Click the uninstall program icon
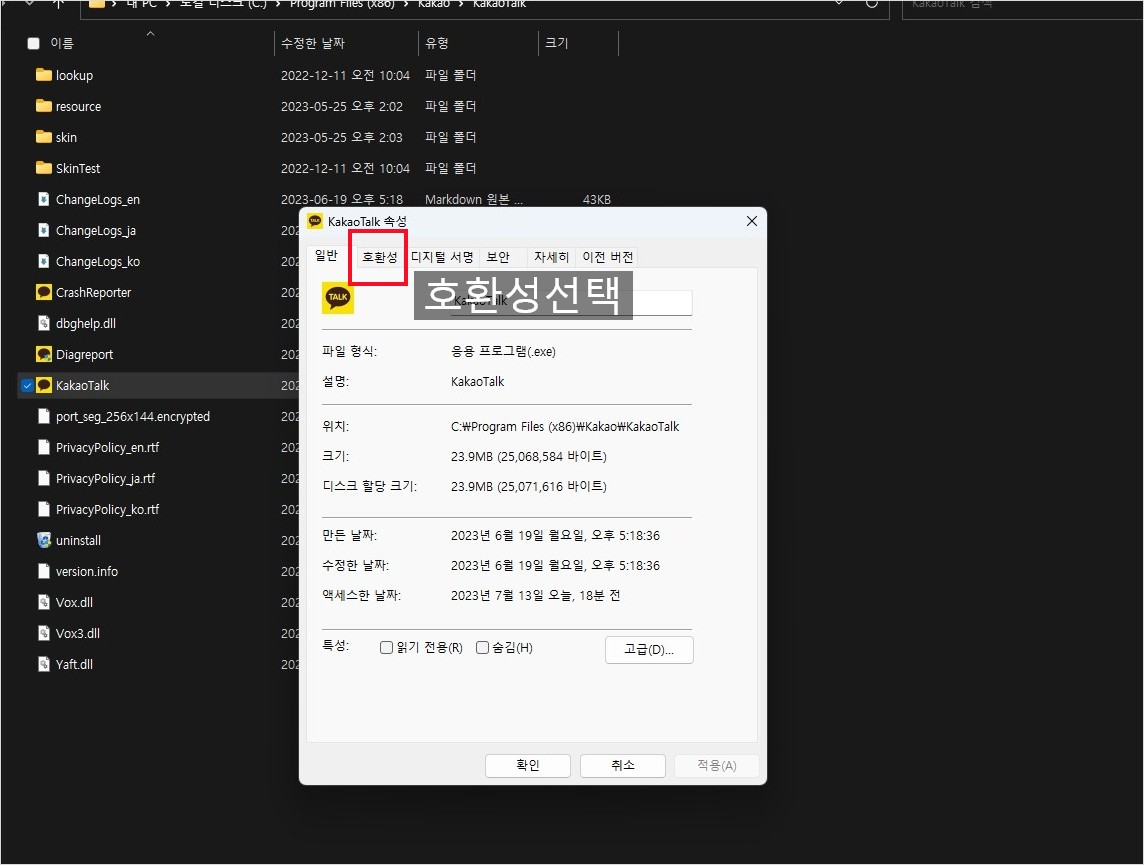Image resolution: width=1144 pixels, height=865 pixels. point(44,540)
